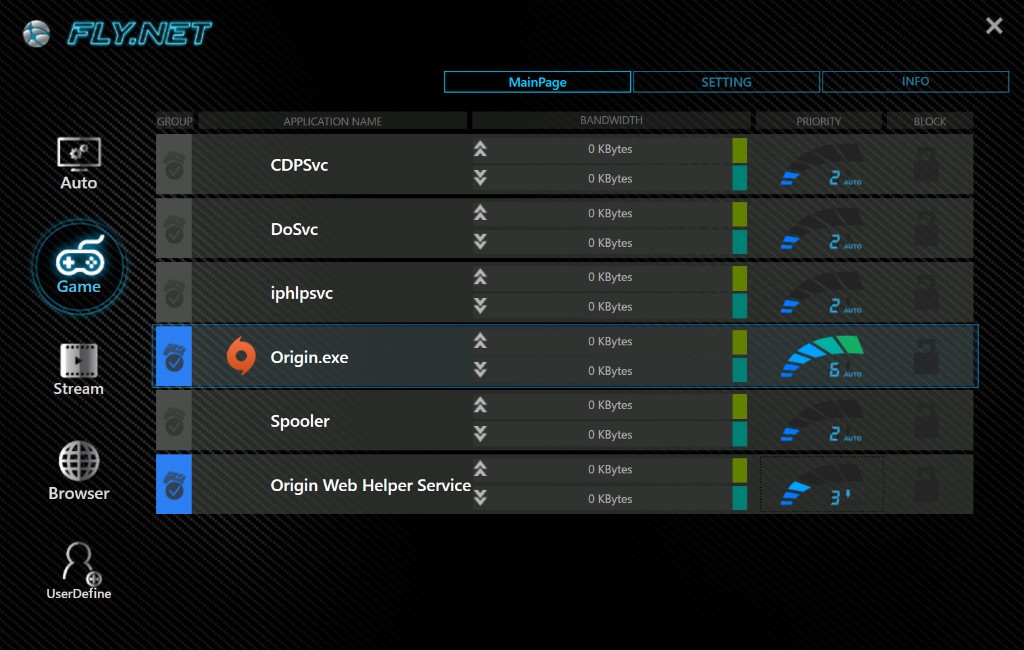Toggle group checkbox for CDPSvc
Viewport: 1024px width, 650px height.
coord(174,165)
